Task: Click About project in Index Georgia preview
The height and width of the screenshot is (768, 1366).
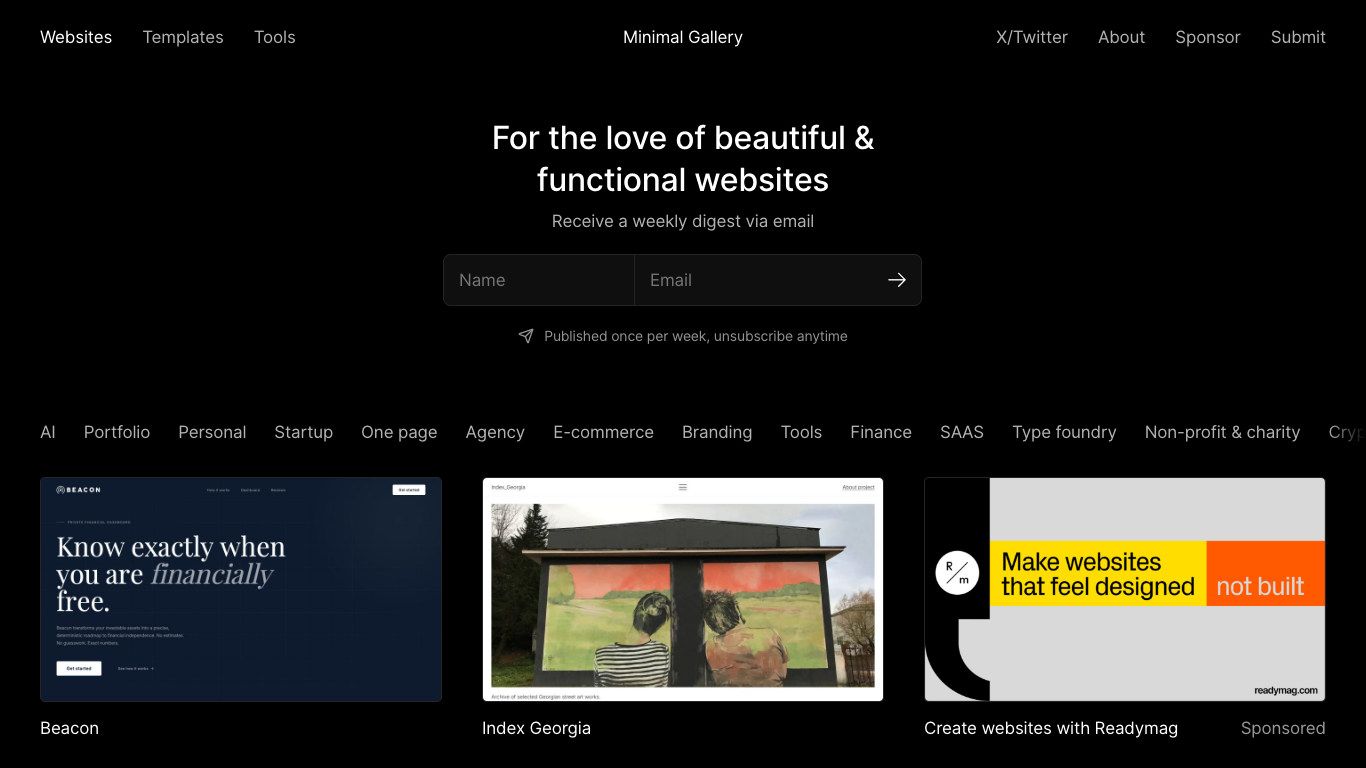Action: pyautogui.click(x=858, y=487)
